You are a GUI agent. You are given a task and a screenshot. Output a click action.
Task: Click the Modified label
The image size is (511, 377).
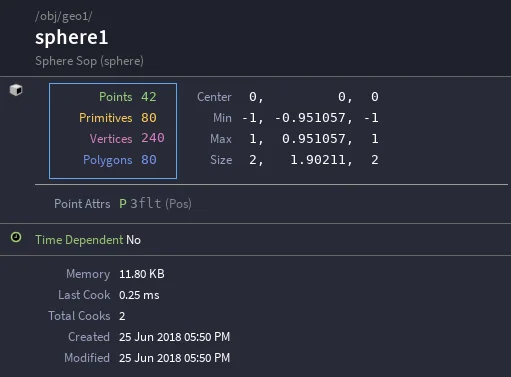pos(87,358)
